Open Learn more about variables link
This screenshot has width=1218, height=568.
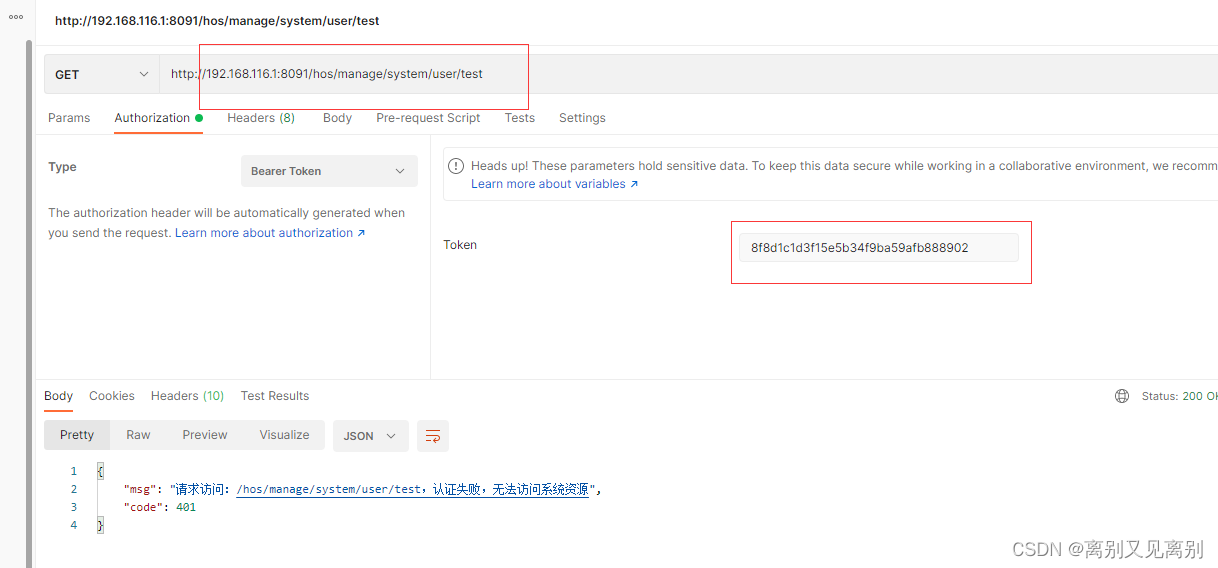click(554, 184)
